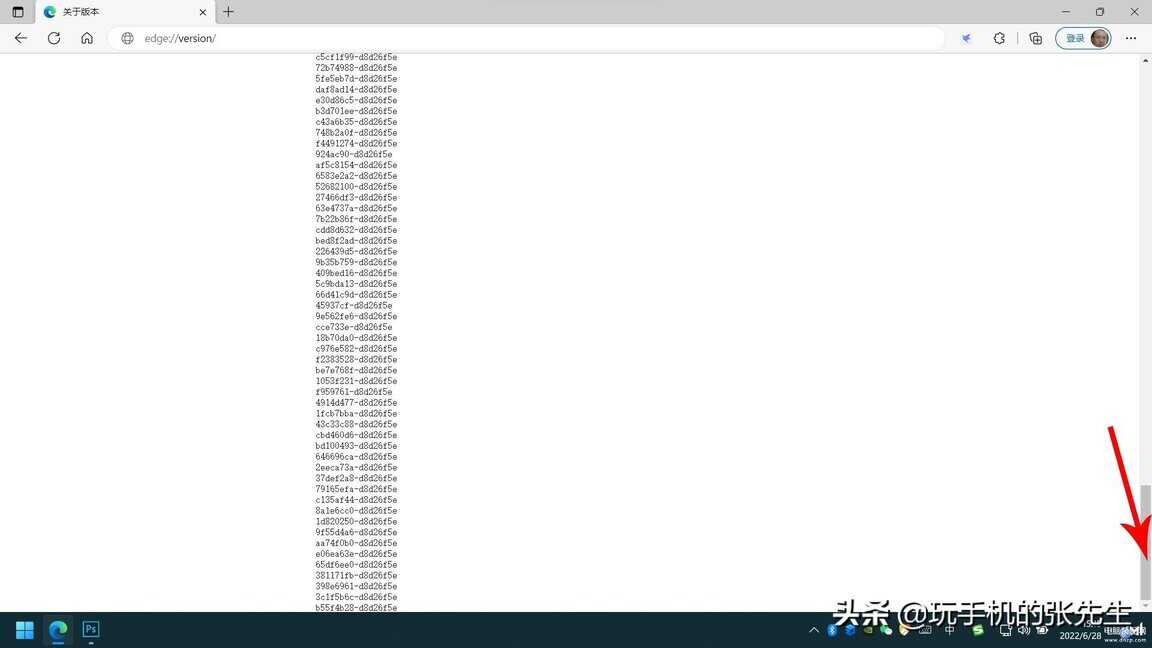Click row f4491274-d8d26f5e
Viewport: 1152px width, 648px height.
356,143
